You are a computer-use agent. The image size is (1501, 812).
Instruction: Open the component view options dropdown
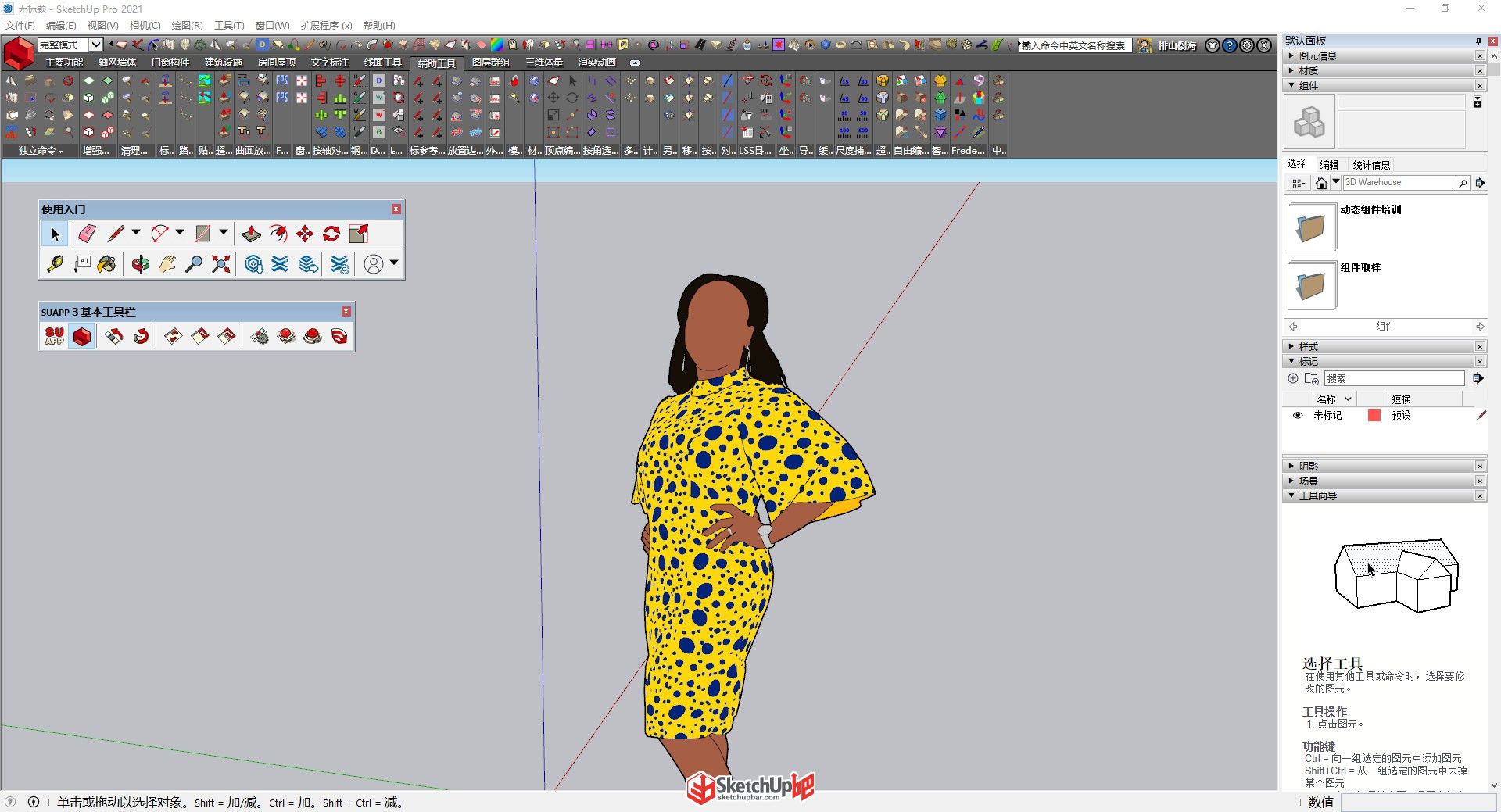click(1299, 183)
